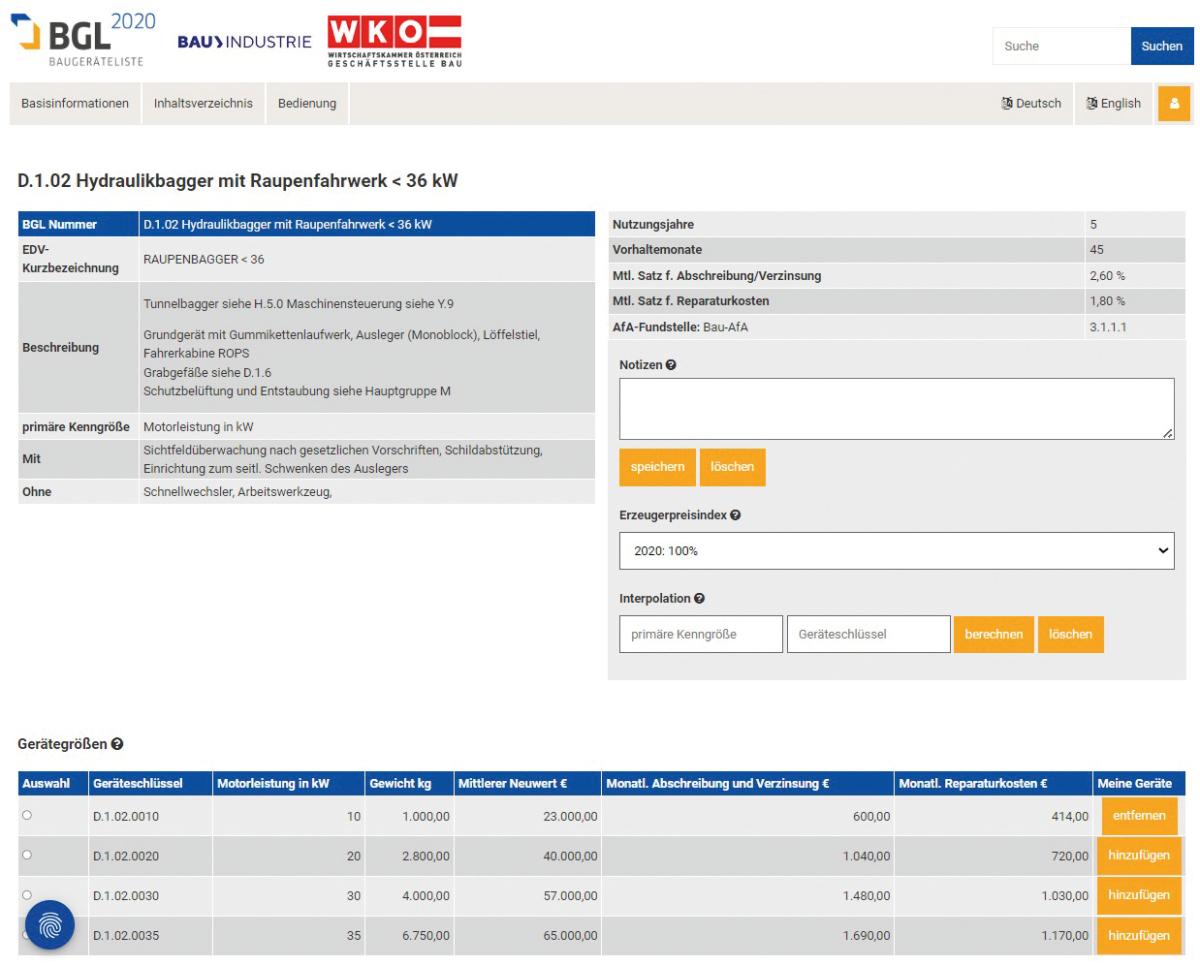
Task: Click the help icon next to Interpolation
Action: coord(699,598)
